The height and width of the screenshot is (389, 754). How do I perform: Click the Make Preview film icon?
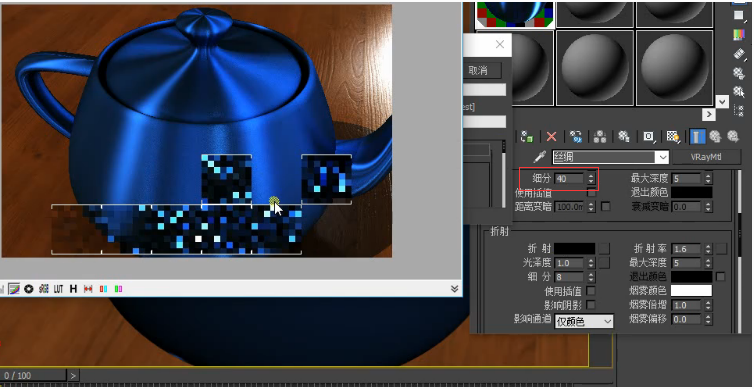point(738,53)
